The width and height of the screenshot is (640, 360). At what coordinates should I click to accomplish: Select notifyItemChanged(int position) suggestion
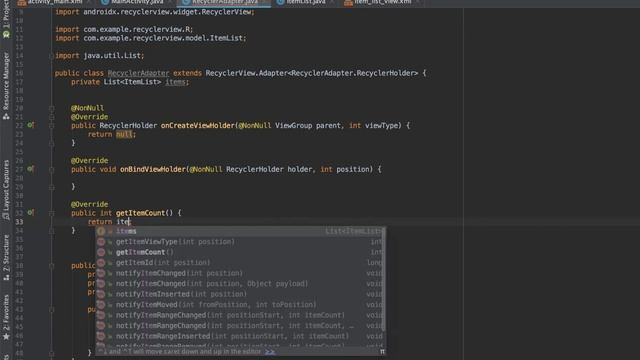[x=240, y=273]
